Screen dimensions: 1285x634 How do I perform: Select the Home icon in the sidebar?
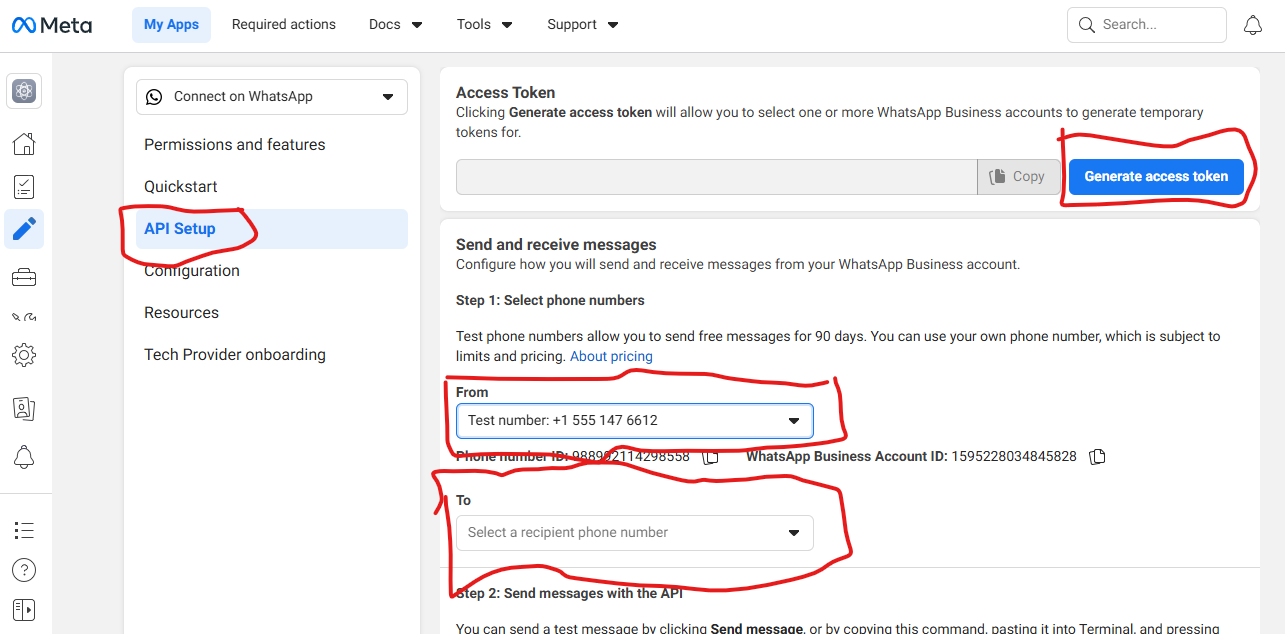[x=23, y=143]
